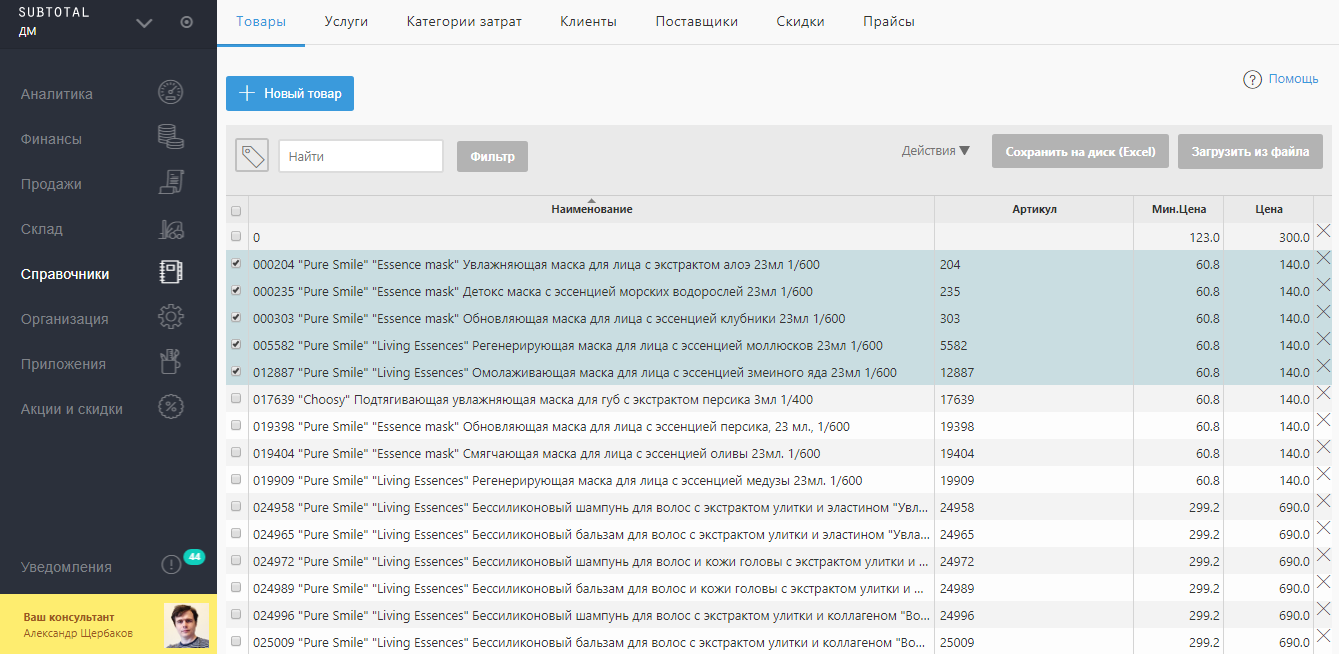Screen dimensions: 1339x654
Task: Expand the Действия dropdown menu
Action: [935, 151]
